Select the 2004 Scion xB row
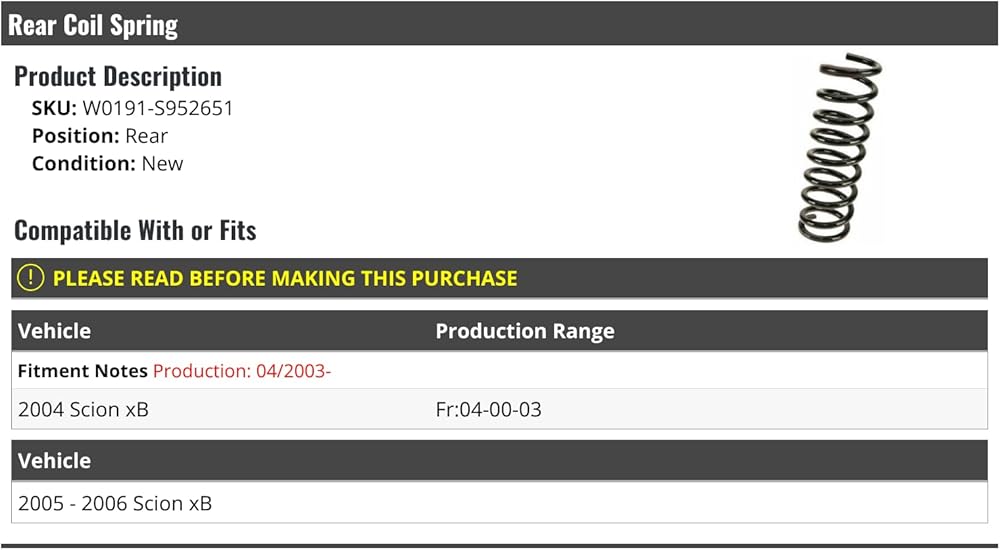 coord(499,409)
